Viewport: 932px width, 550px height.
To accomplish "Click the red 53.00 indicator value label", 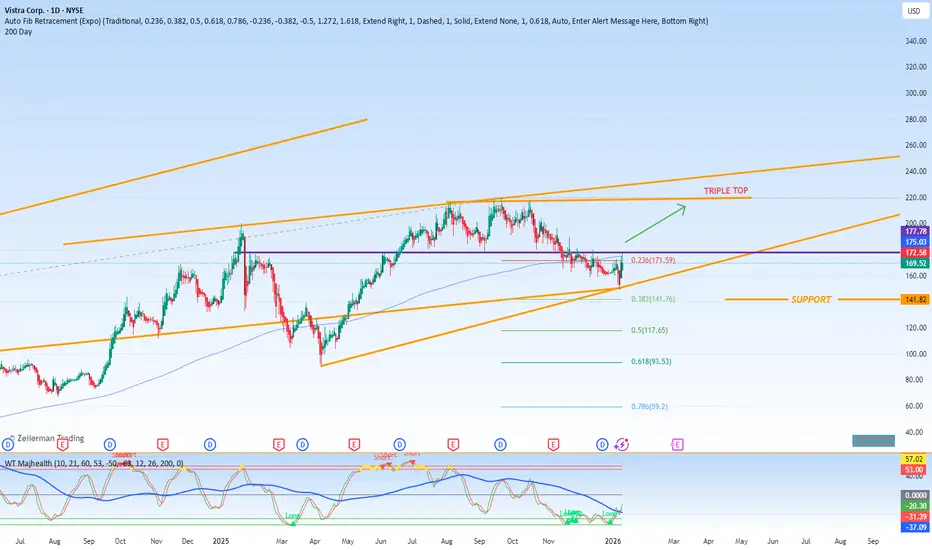I will tap(914, 470).
